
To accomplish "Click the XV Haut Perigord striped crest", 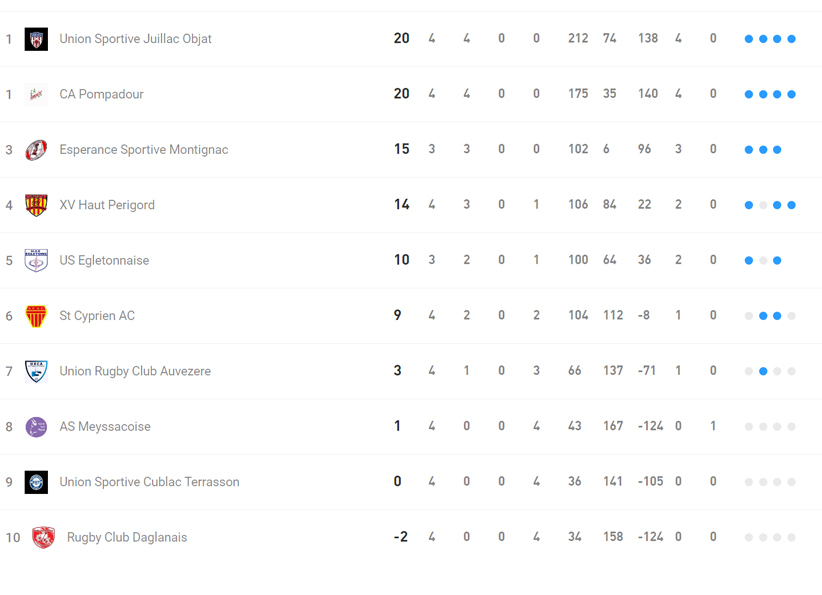I will 36,205.
